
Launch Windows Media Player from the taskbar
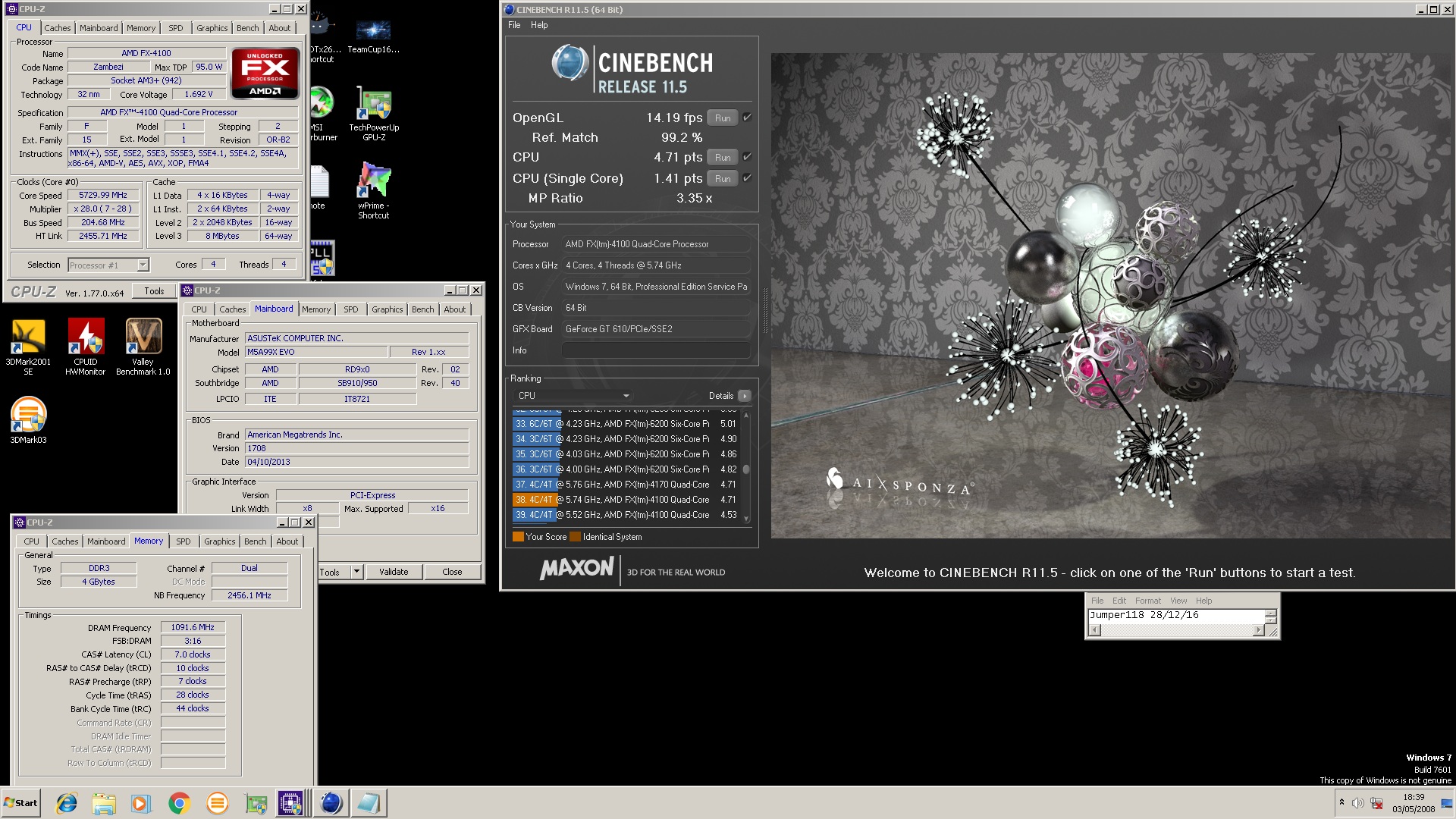141,803
